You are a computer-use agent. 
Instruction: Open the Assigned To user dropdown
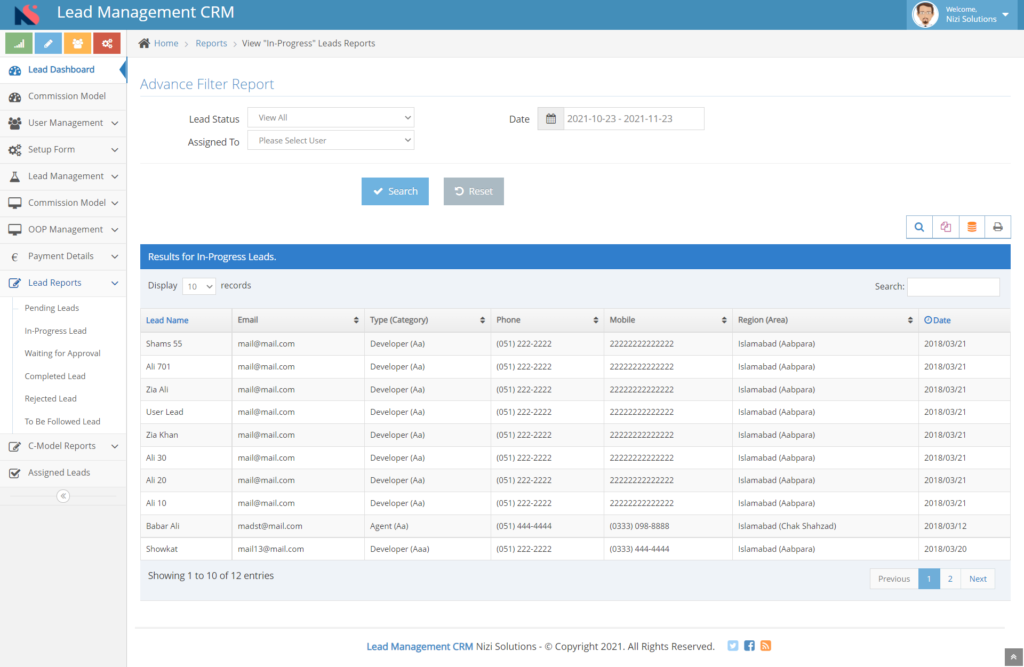(331, 140)
